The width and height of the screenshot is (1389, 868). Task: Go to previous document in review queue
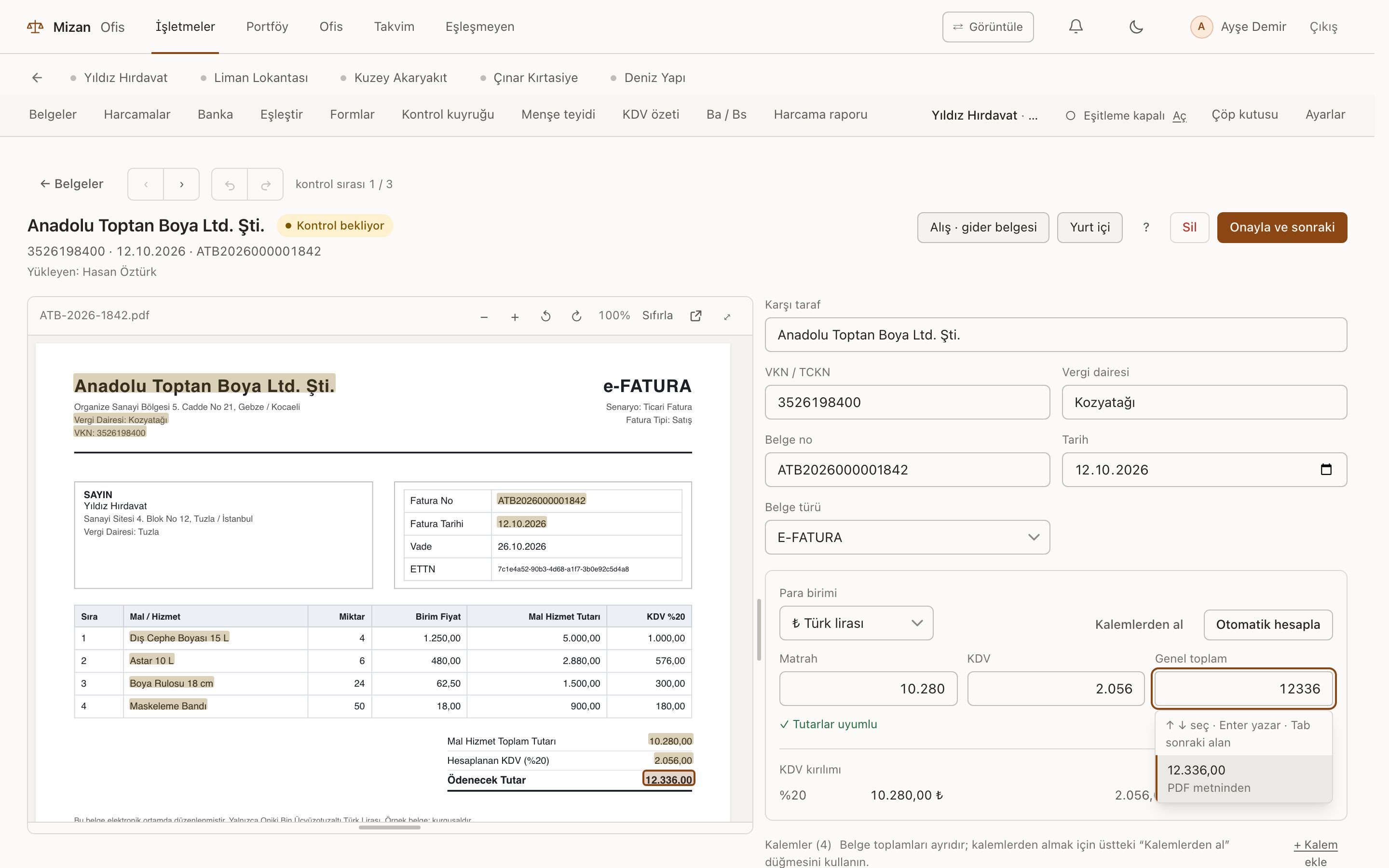pyautogui.click(x=146, y=184)
